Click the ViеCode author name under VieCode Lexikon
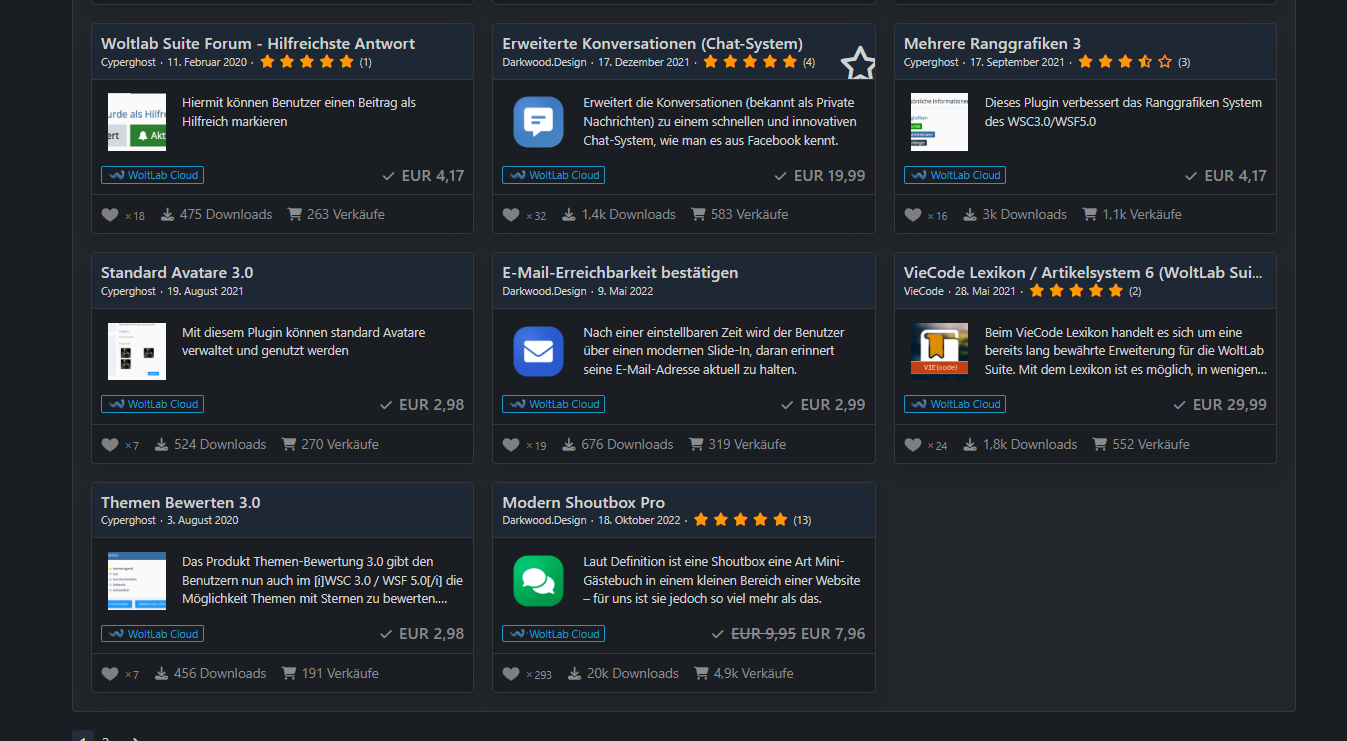This screenshot has width=1347, height=741. [x=923, y=291]
